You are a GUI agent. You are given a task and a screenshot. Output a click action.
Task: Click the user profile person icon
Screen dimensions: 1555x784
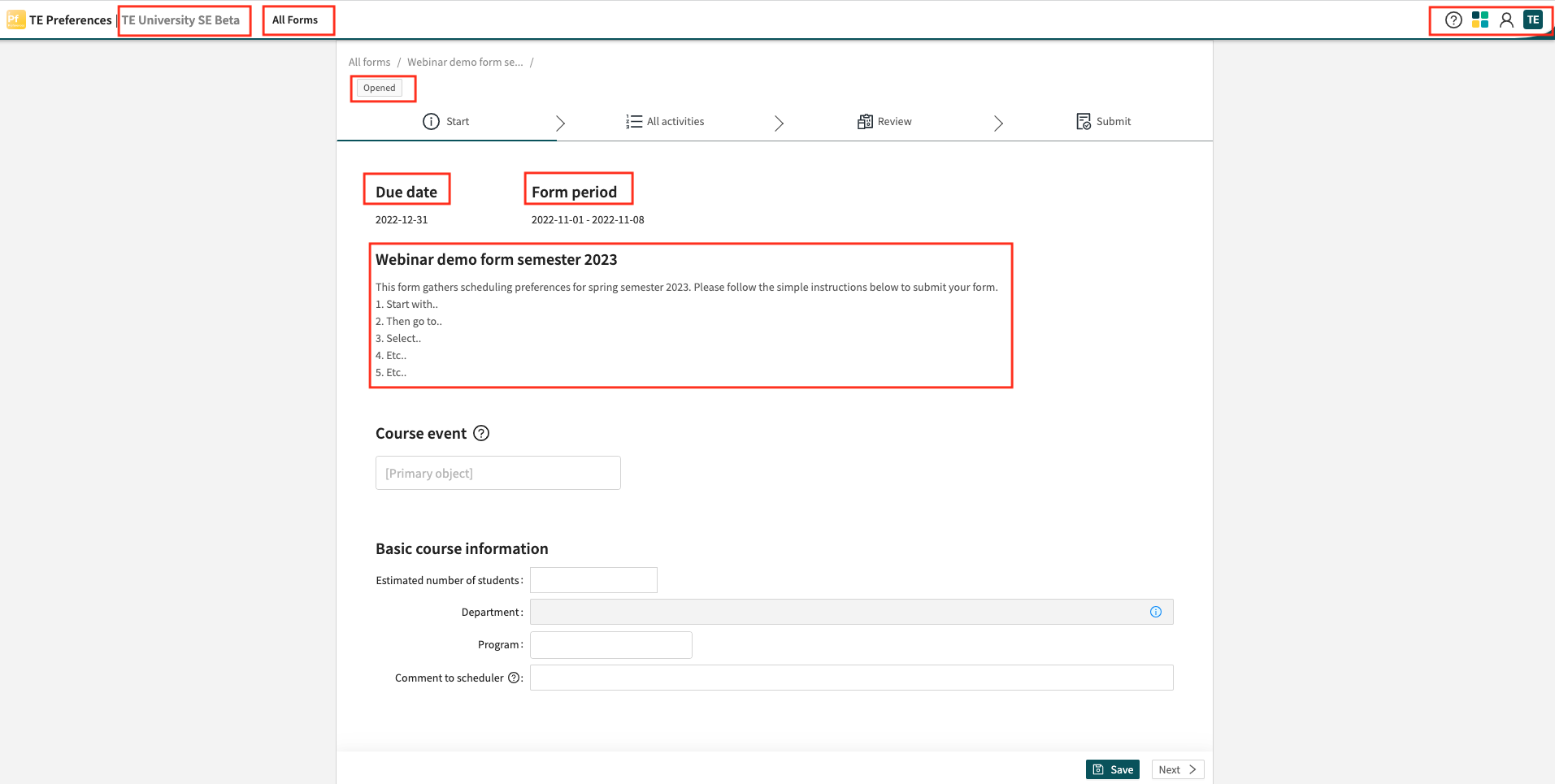(1506, 19)
